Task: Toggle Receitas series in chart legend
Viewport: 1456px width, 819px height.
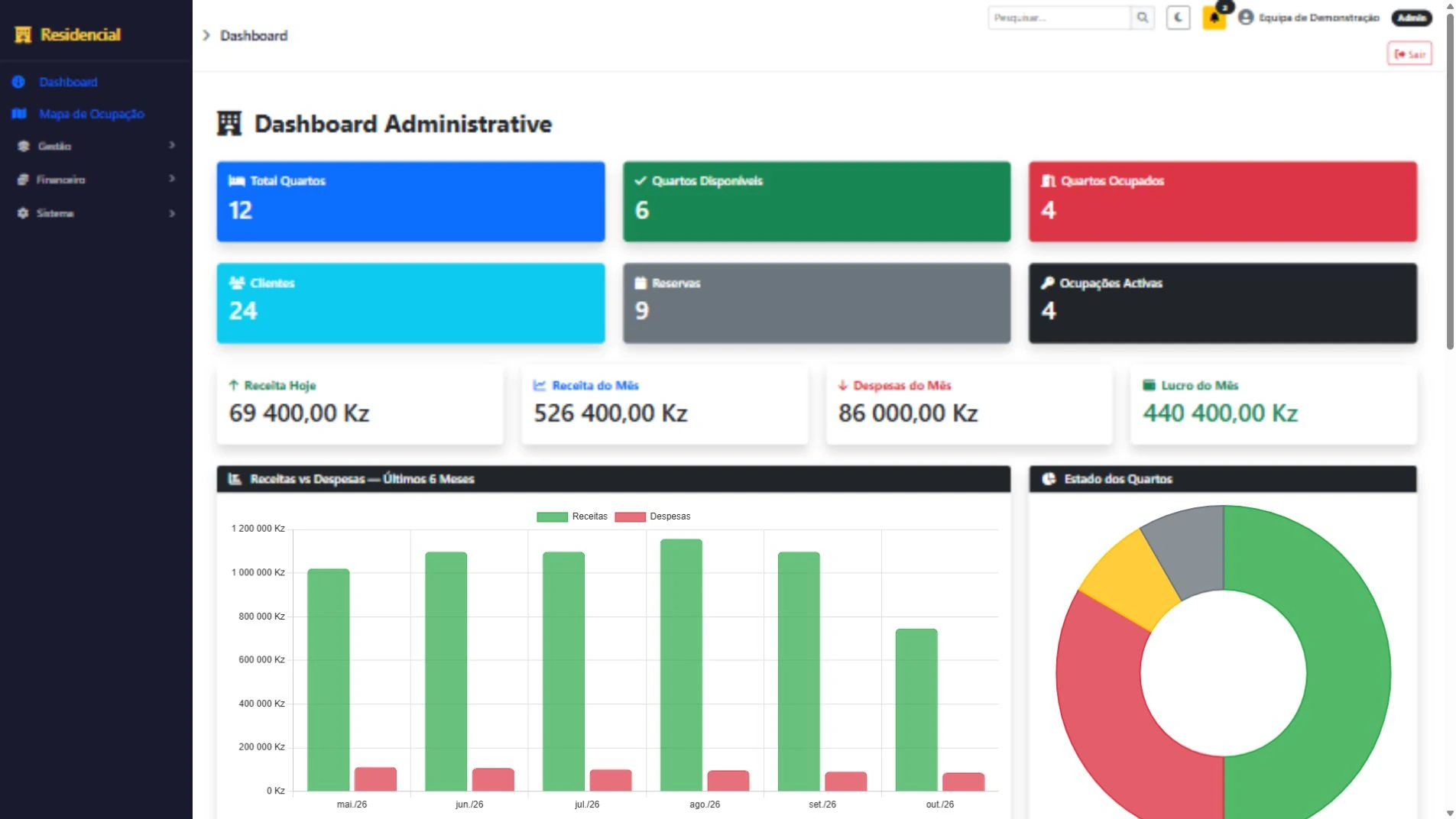Action: 572,516
